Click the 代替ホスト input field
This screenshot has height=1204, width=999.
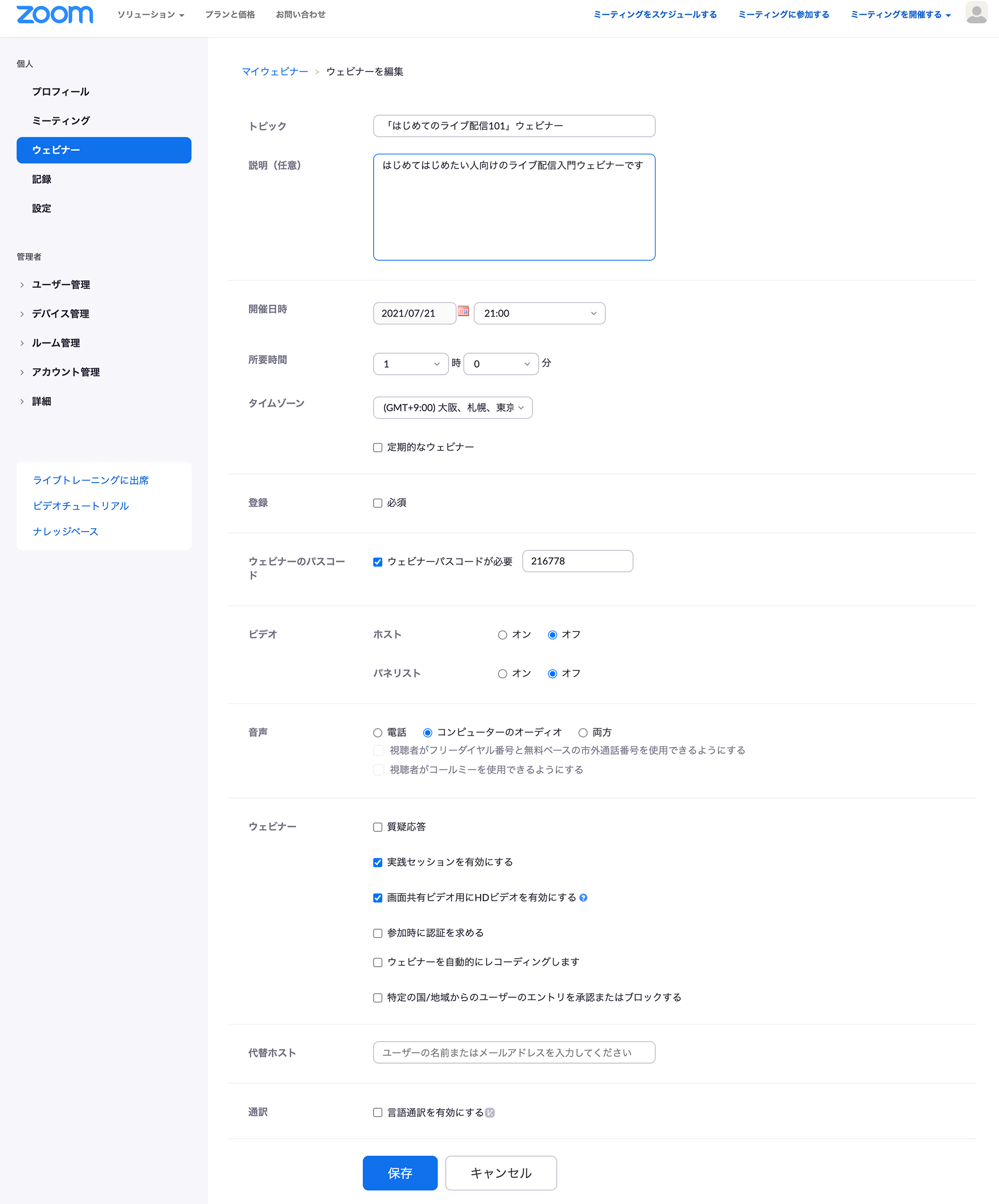(x=513, y=1052)
